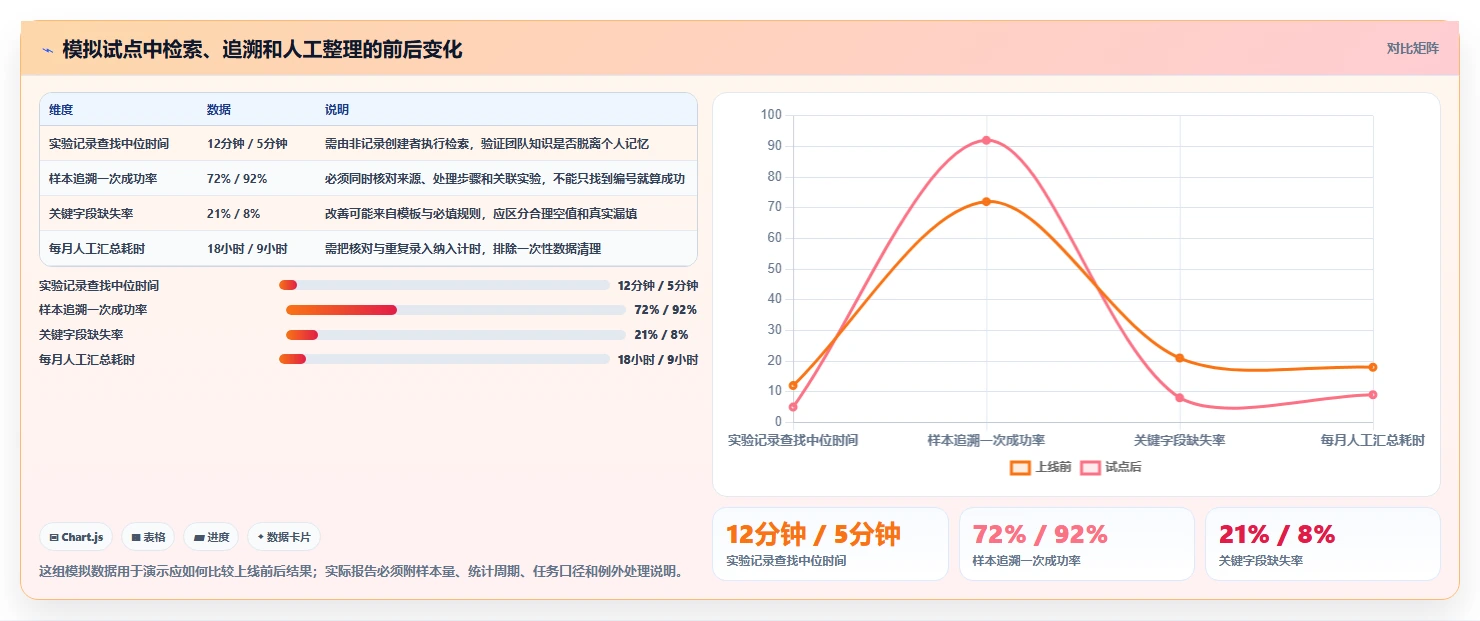Image resolution: width=1480 pixels, height=621 pixels.
Task: Open the orange 12分钟 / 5分钟 stat card
Action: 830,544
